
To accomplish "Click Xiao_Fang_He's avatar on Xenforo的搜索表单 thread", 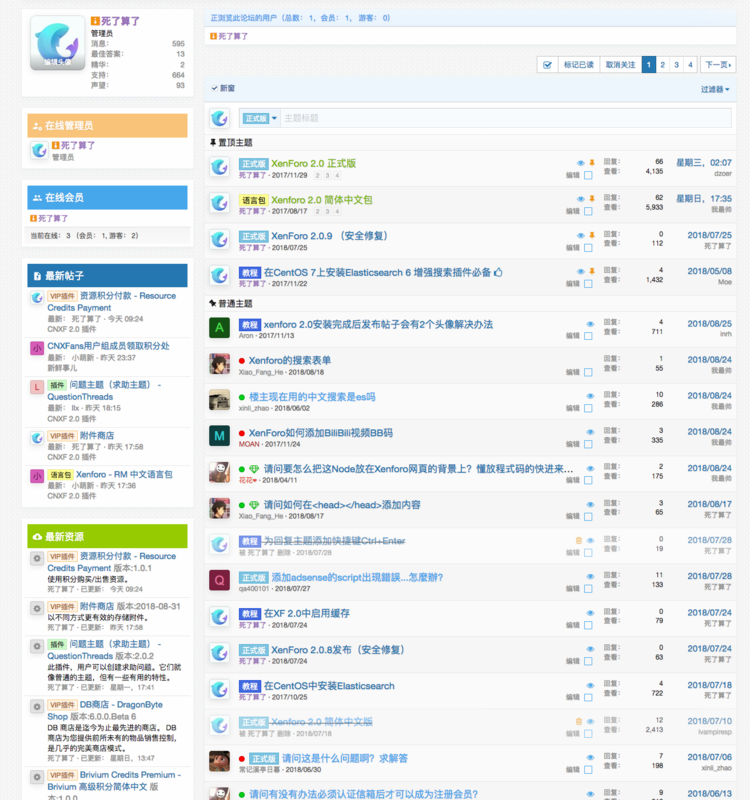I will point(219,364).
